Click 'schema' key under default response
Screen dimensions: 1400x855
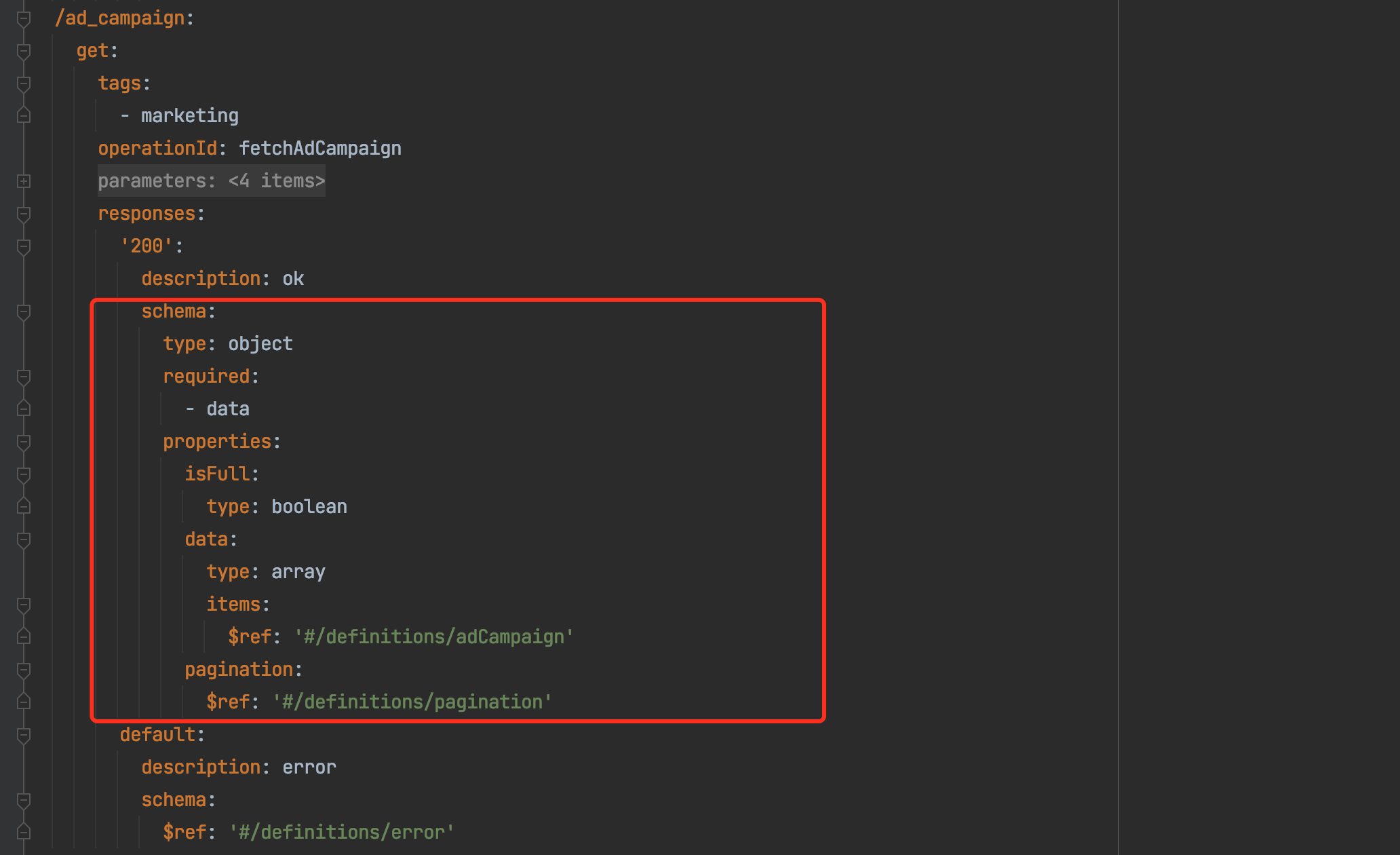(x=174, y=800)
